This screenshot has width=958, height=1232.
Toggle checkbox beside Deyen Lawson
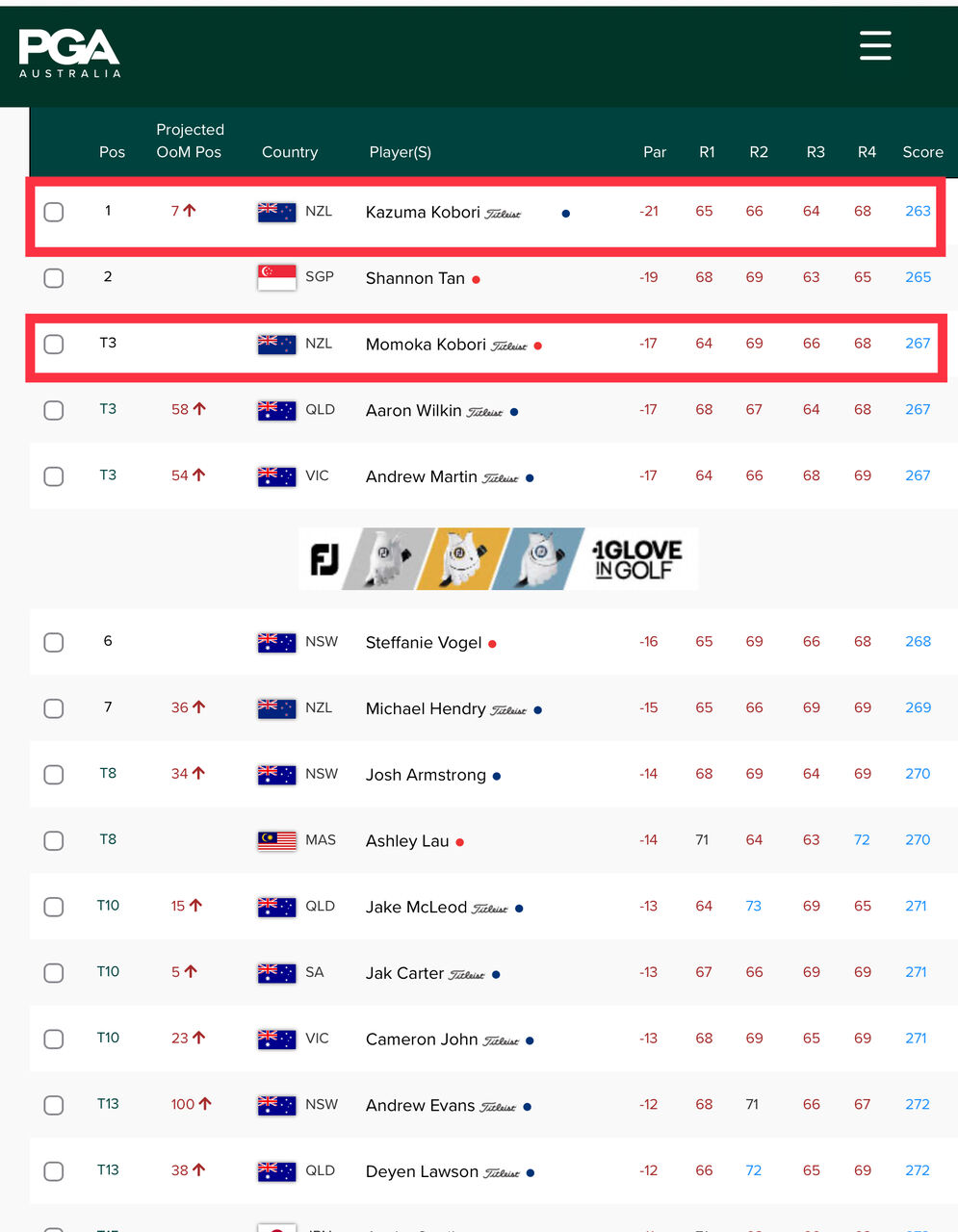(x=54, y=1171)
